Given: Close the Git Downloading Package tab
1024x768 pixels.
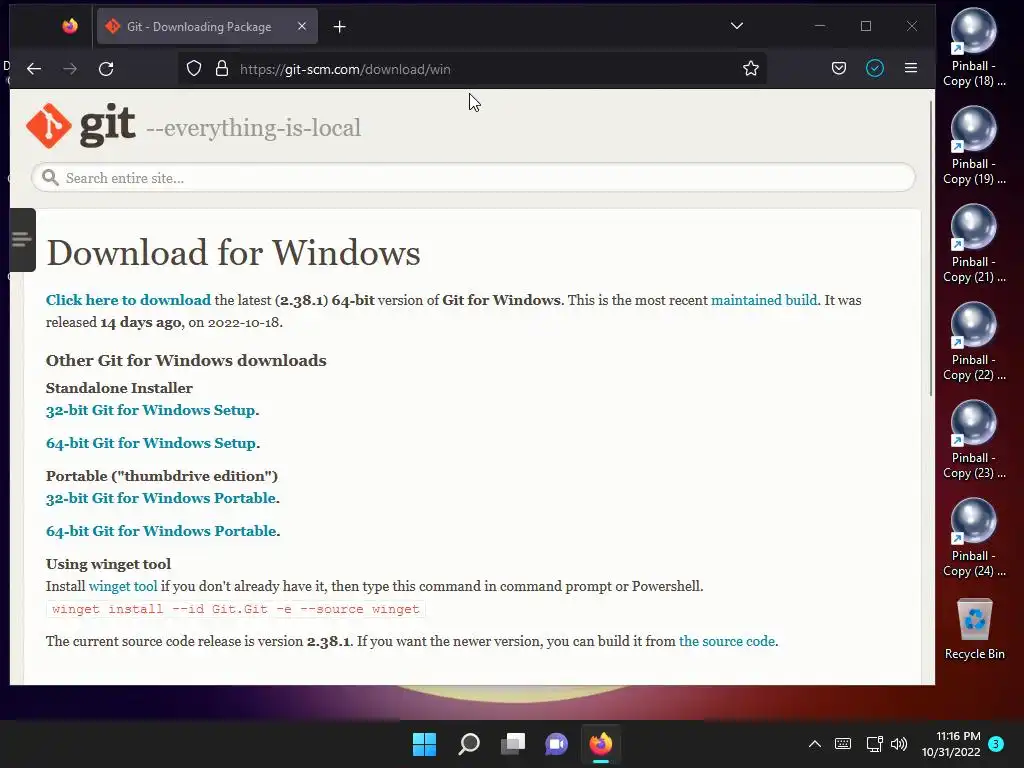Looking at the screenshot, I should pos(302,26).
